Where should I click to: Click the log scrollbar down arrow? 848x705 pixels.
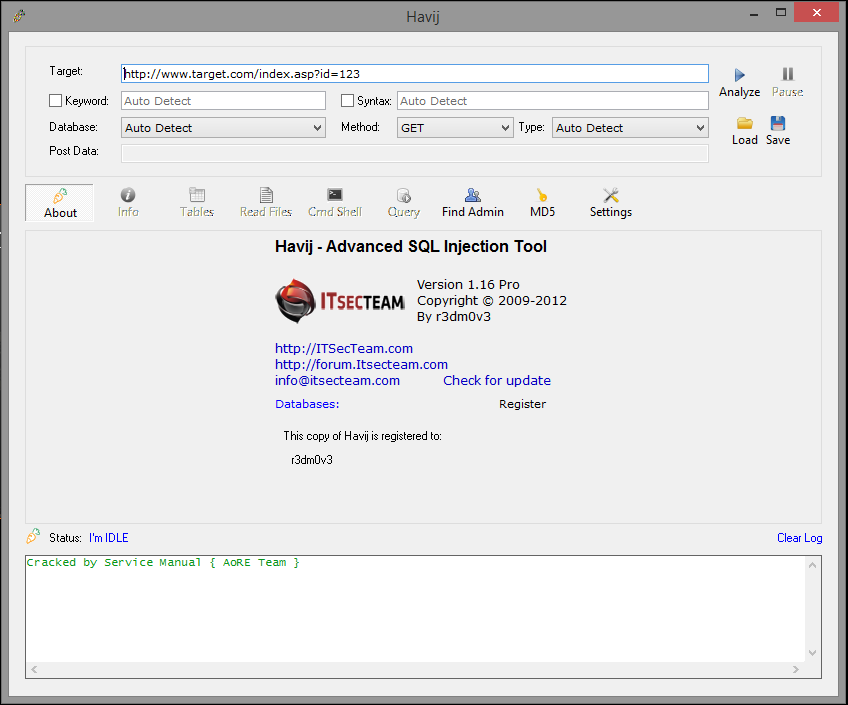[812, 653]
